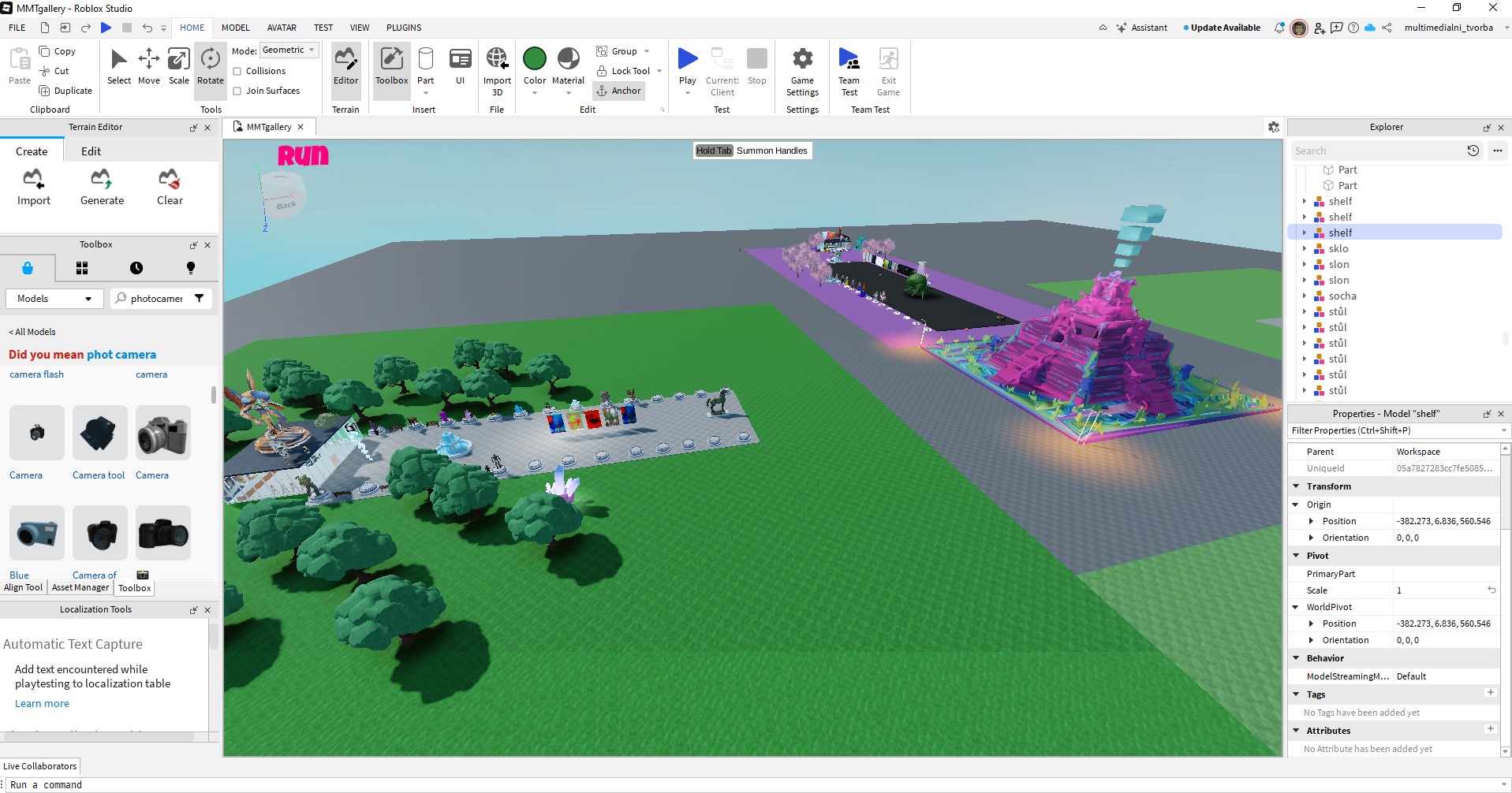Click Explorer Search field
Viewport: 1512px width, 793px height.
(x=1376, y=151)
